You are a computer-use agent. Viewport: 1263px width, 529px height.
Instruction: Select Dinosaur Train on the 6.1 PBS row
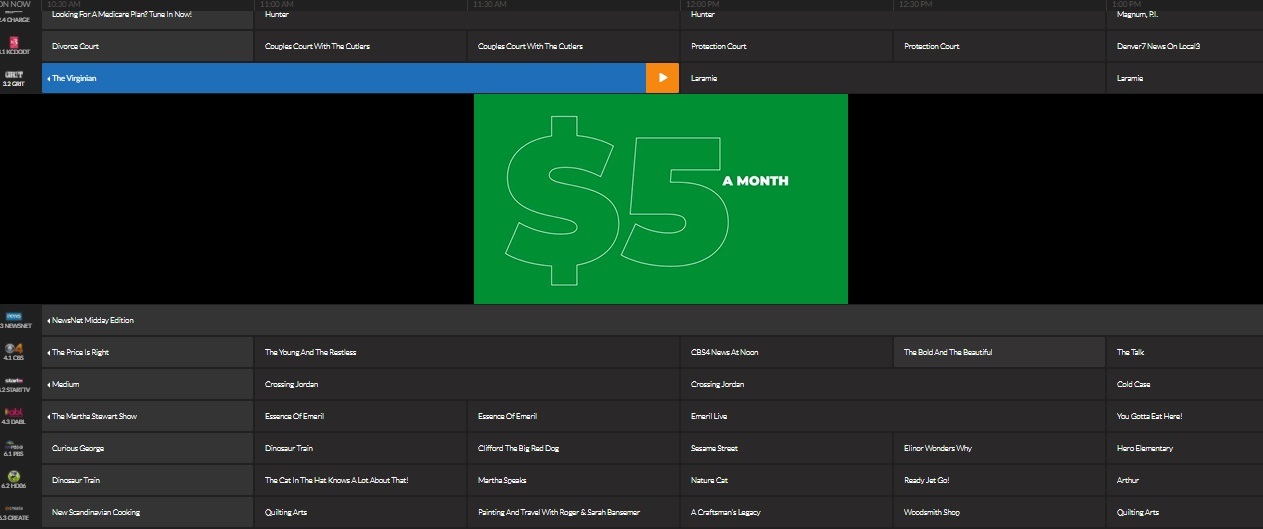tap(360, 448)
